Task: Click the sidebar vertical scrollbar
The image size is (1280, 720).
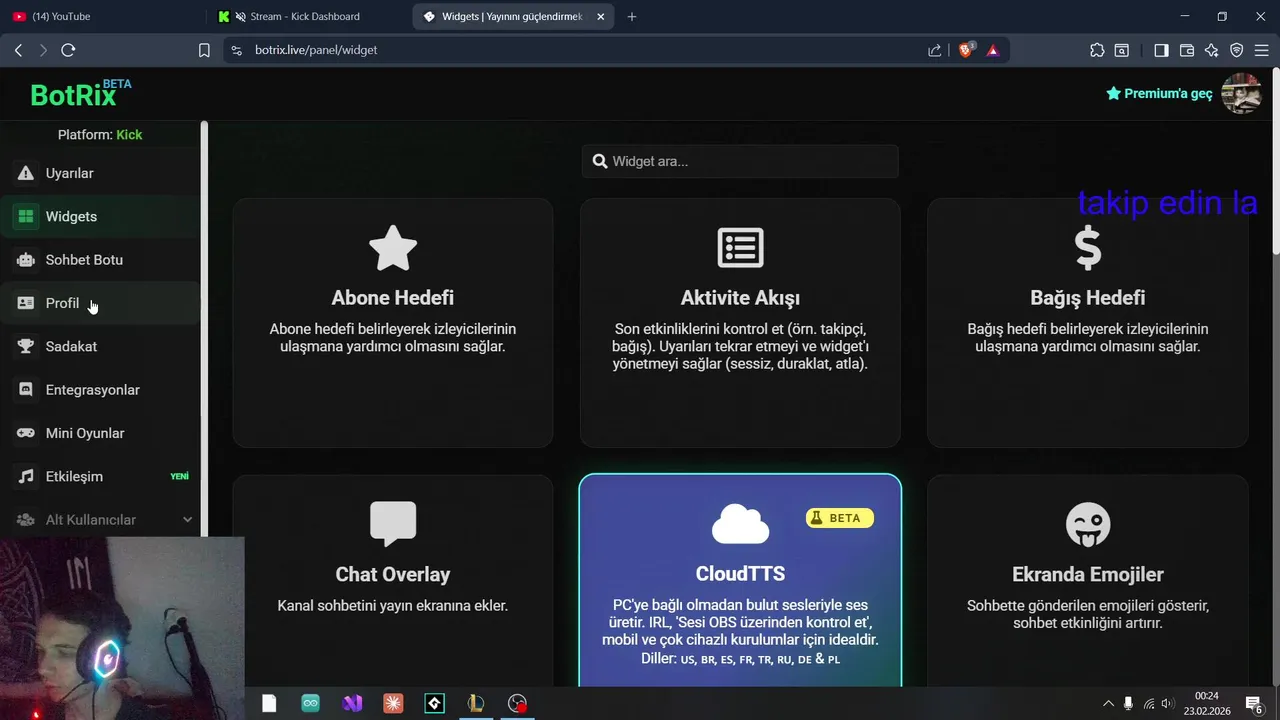Action: tap(204, 330)
